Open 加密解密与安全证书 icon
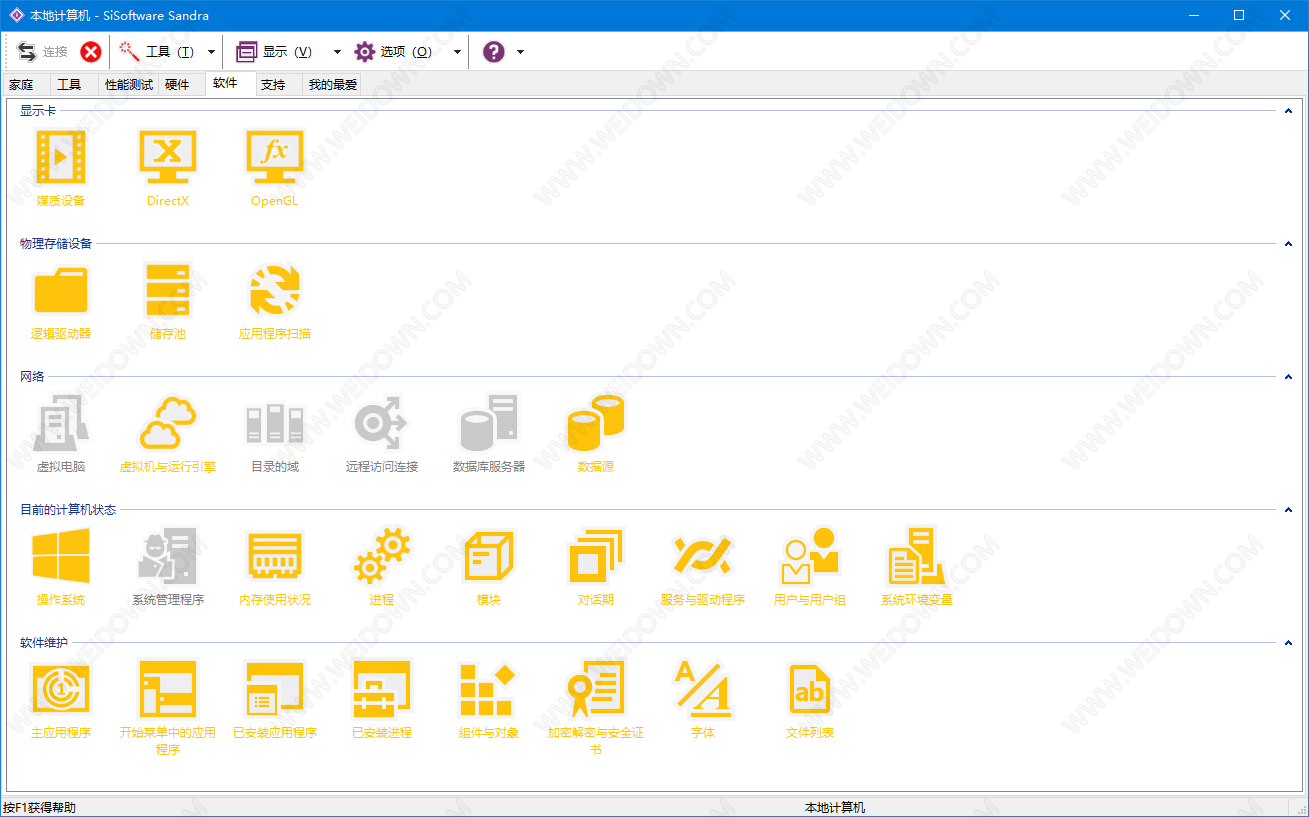Screen dimensions: 1309x817 596,689
